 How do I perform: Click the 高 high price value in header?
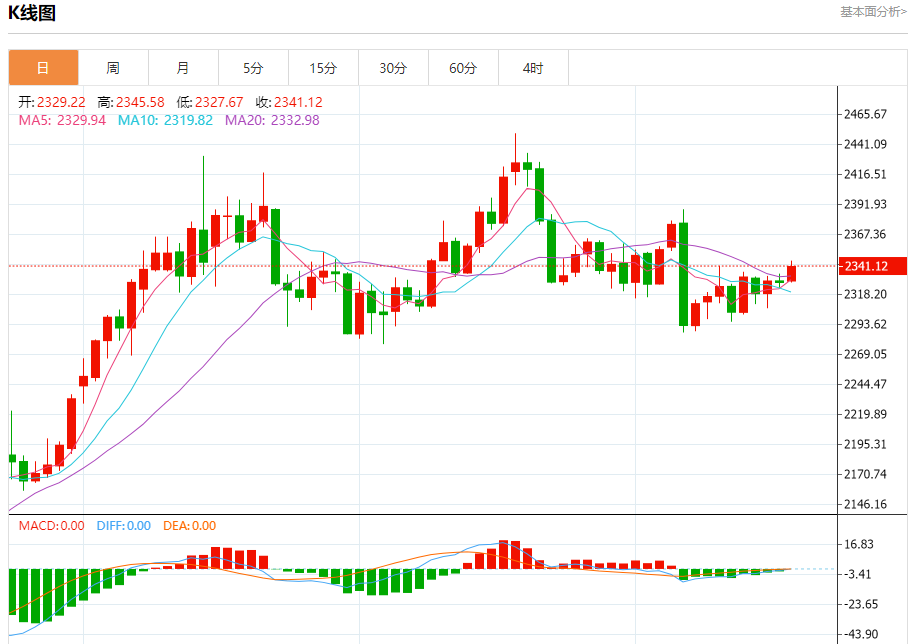pos(140,102)
